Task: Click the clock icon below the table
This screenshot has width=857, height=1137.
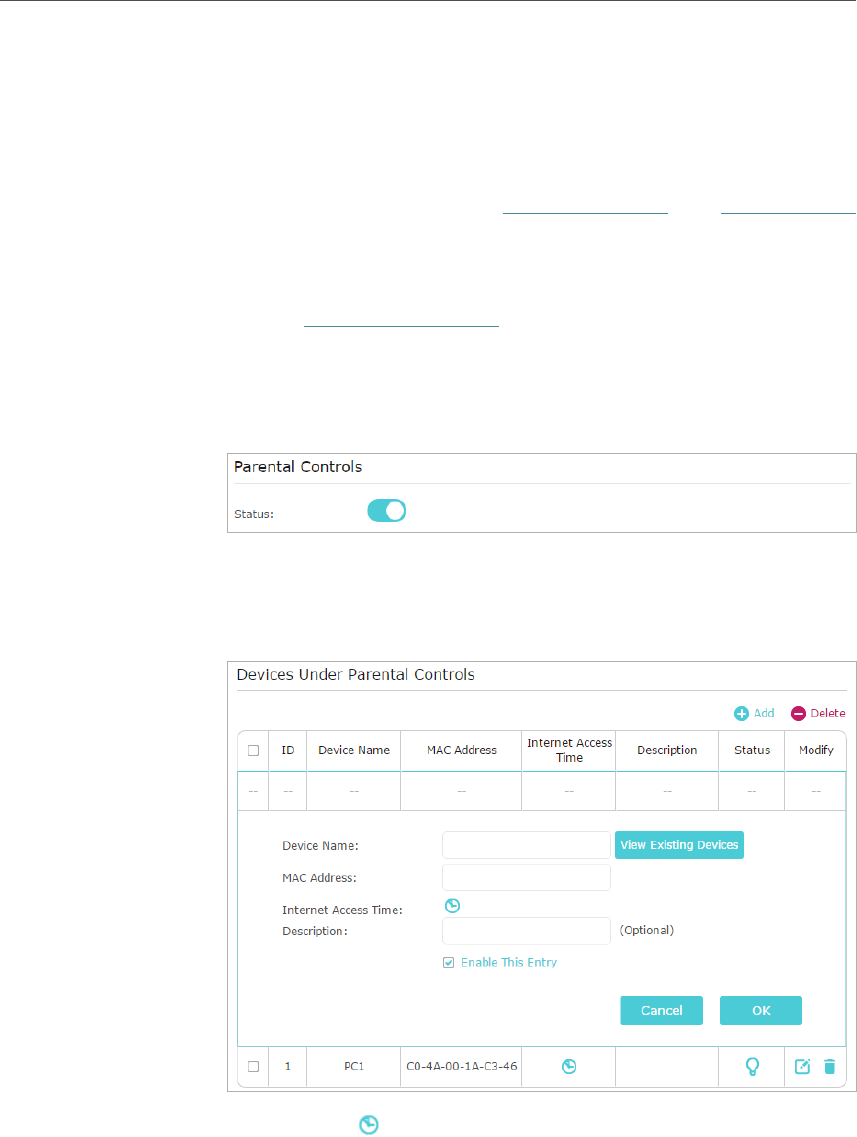Action: [369, 1126]
